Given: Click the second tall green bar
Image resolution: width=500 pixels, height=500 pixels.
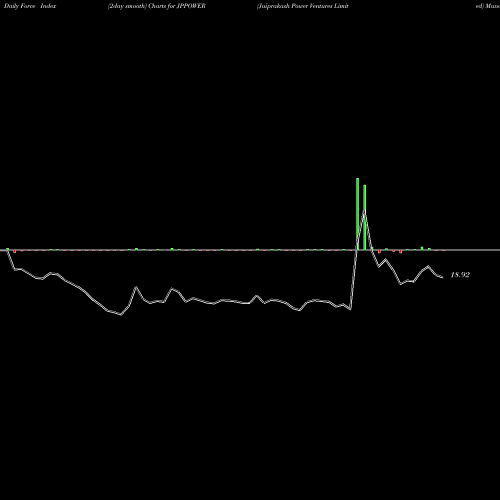Looking at the screenshot, I should click(365, 217).
